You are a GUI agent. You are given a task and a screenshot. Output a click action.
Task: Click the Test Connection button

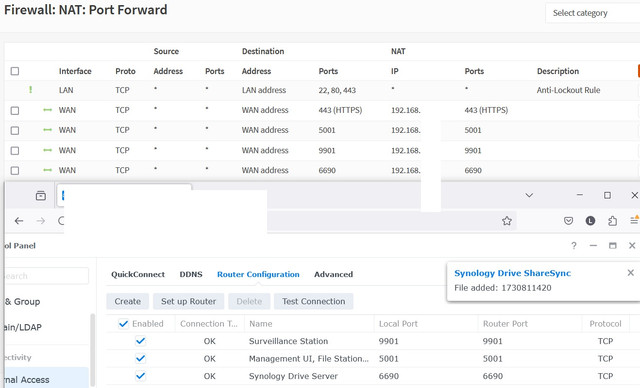point(313,302)
